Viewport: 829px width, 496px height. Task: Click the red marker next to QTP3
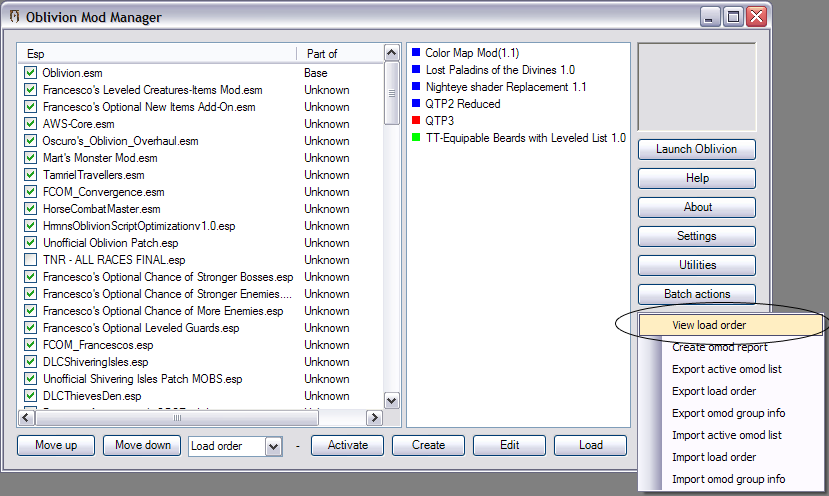point(416,120)
